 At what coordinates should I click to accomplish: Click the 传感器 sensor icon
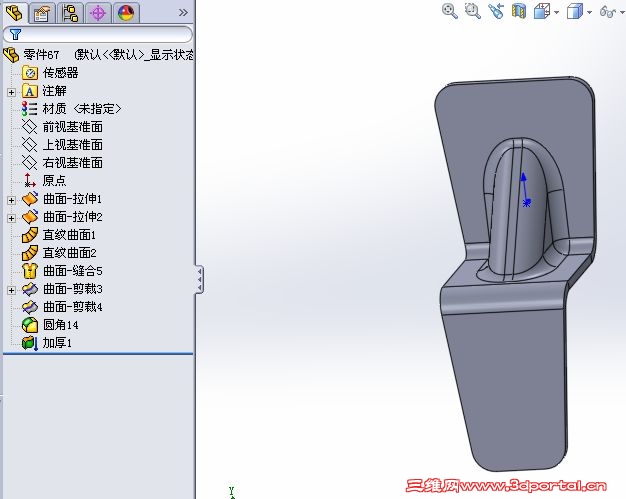30,73
